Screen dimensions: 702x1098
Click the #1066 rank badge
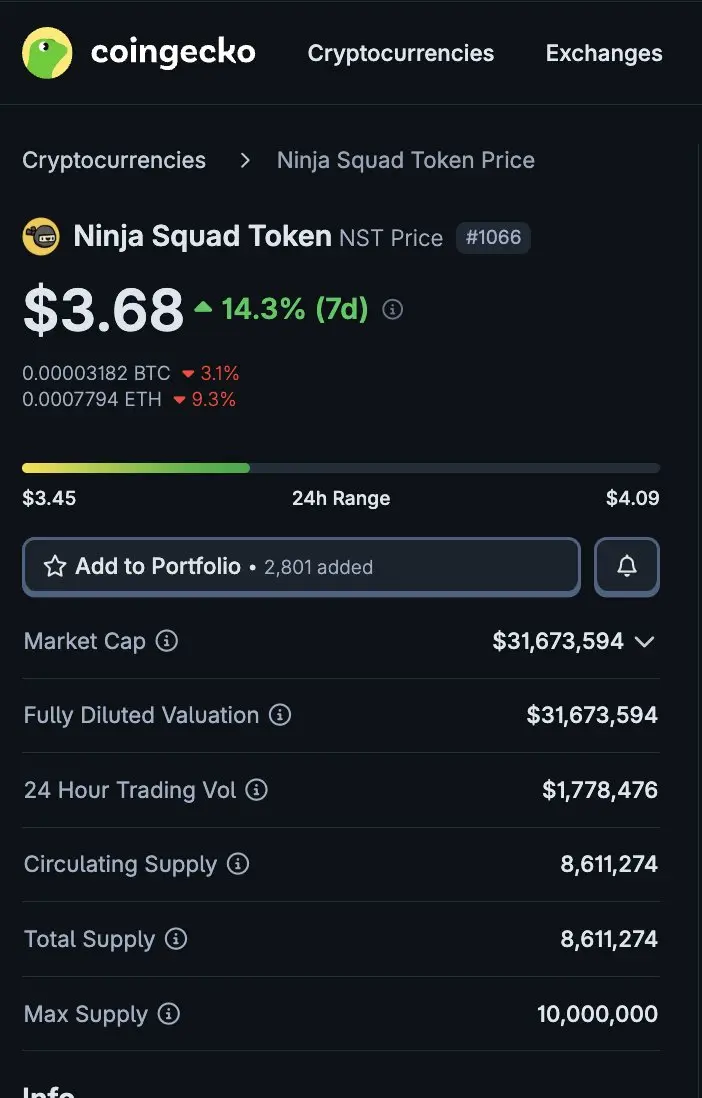click(493, 237)
